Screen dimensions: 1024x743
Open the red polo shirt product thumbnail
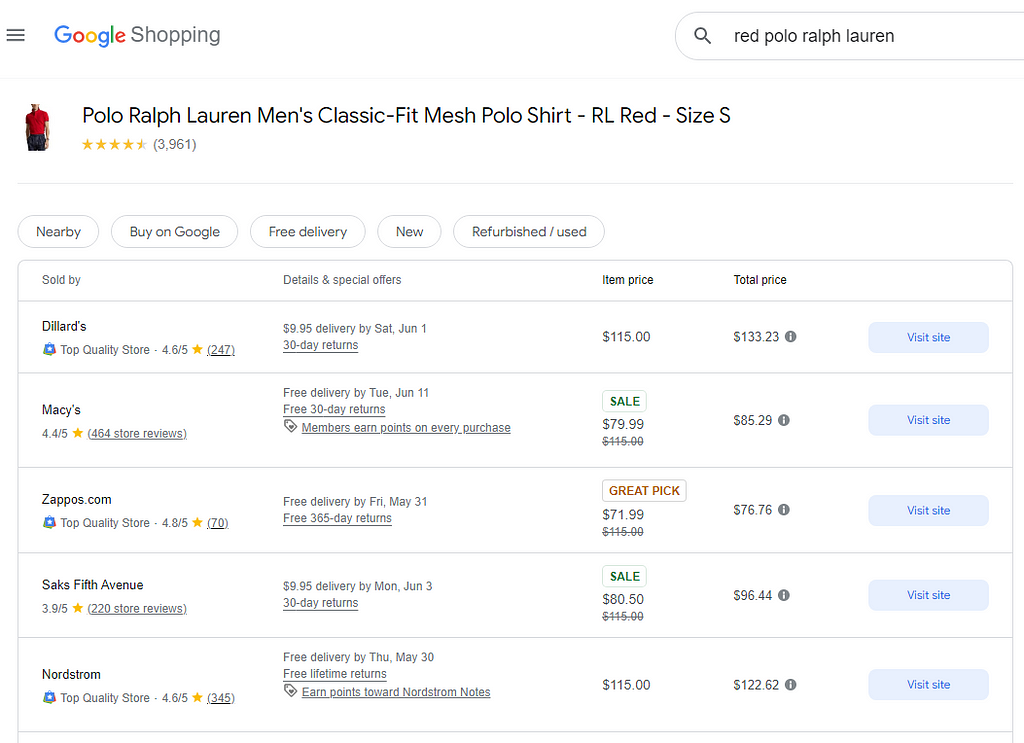(38, 127)
